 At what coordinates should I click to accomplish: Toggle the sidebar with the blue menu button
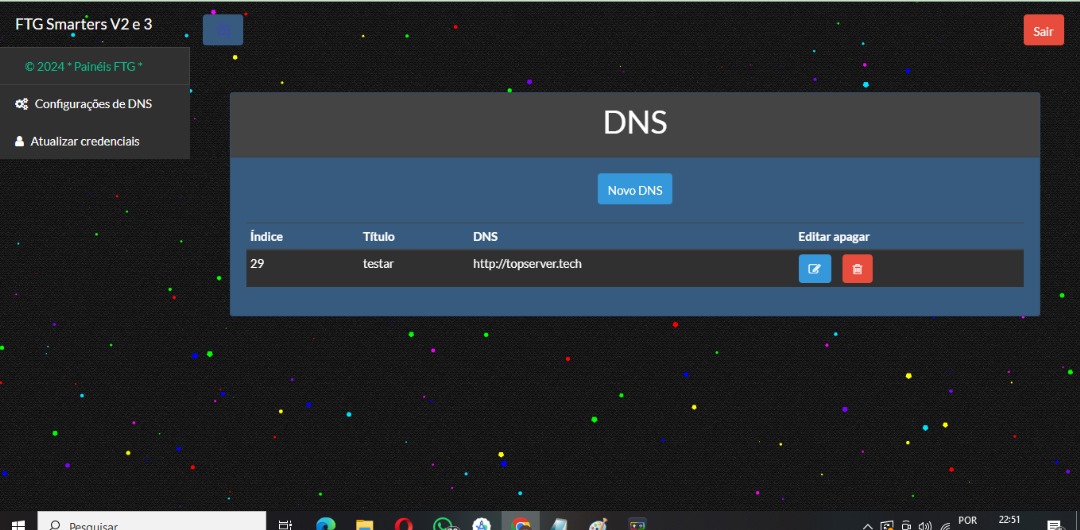222,31
